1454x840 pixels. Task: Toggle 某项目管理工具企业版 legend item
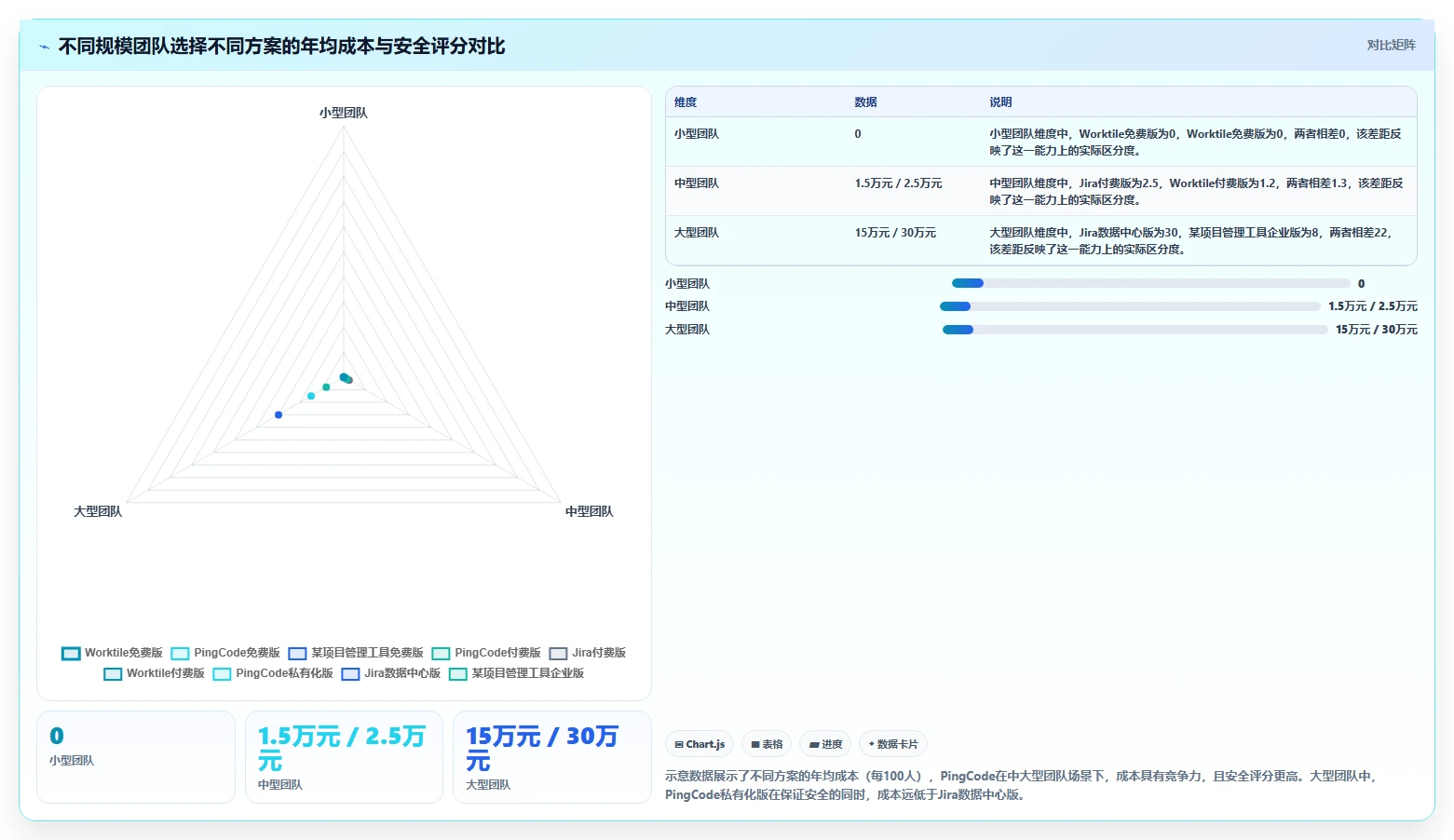click(517, 674)
